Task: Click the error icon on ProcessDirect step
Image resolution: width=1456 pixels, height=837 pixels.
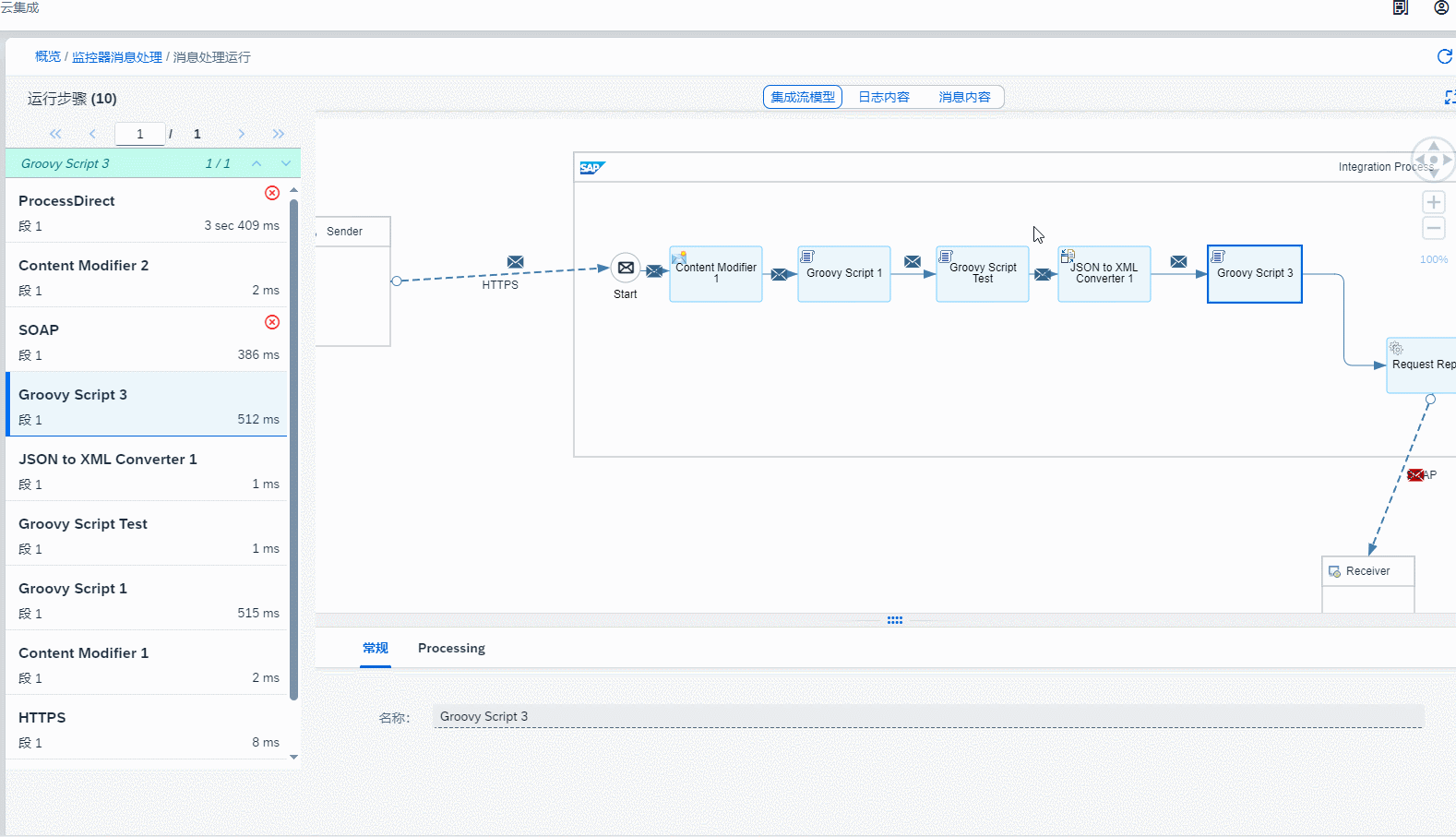Action: click(x=272, y=193)
